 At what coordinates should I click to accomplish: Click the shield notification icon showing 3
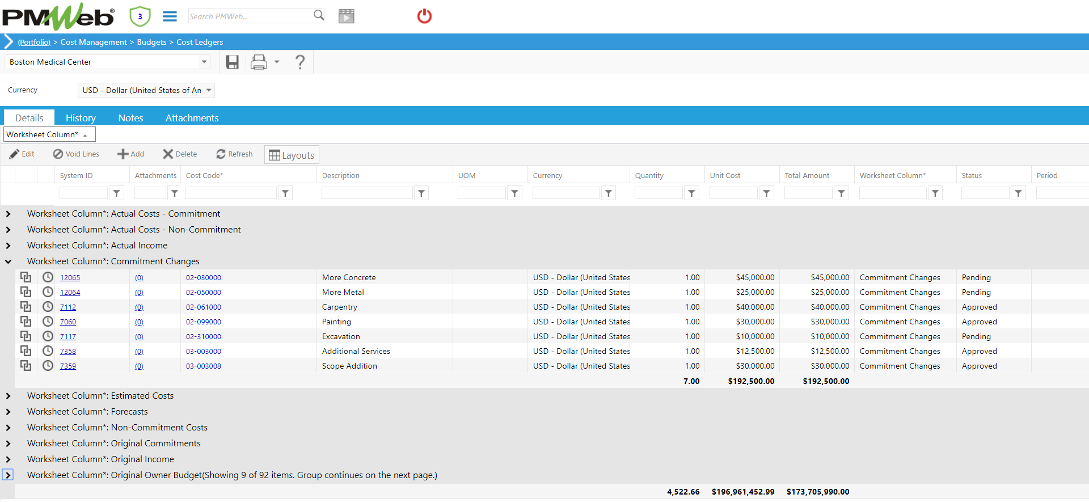click(140, 16)
